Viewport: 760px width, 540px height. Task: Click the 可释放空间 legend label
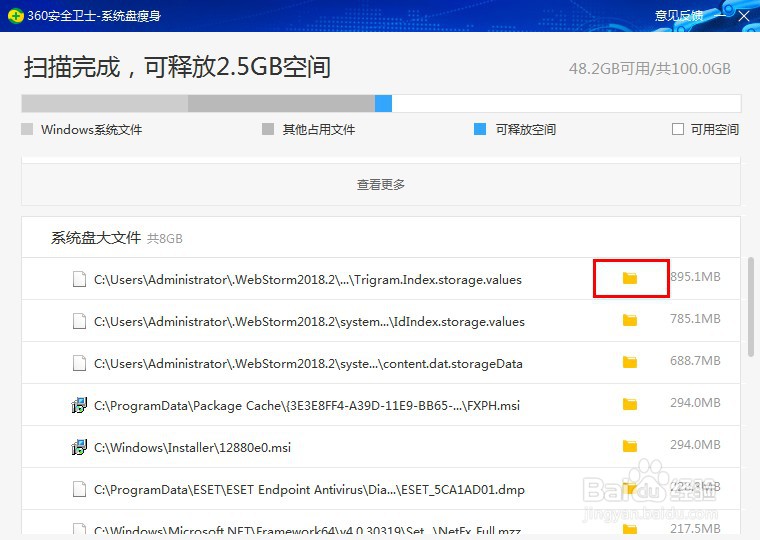(525, 129)
